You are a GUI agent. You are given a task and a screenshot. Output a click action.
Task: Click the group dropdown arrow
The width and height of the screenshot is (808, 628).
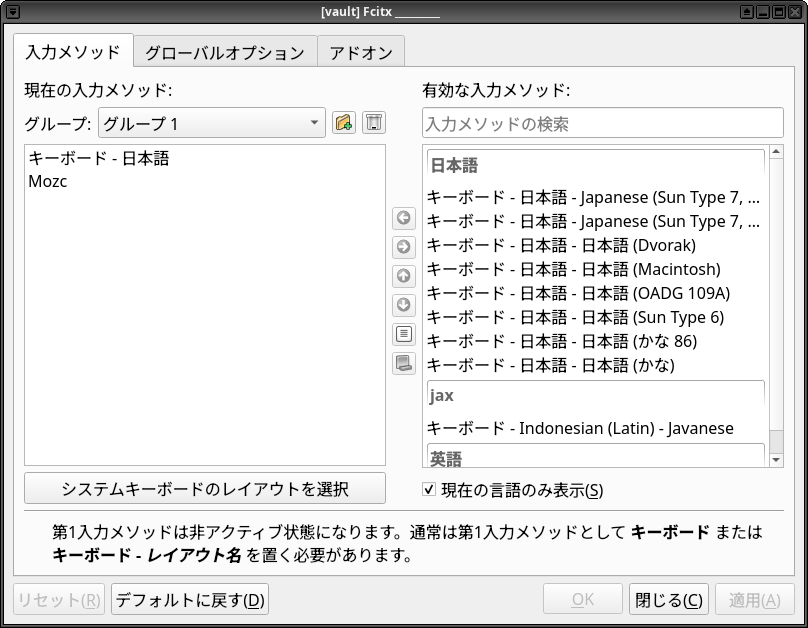pyautogui.click(x=313, y=122)
